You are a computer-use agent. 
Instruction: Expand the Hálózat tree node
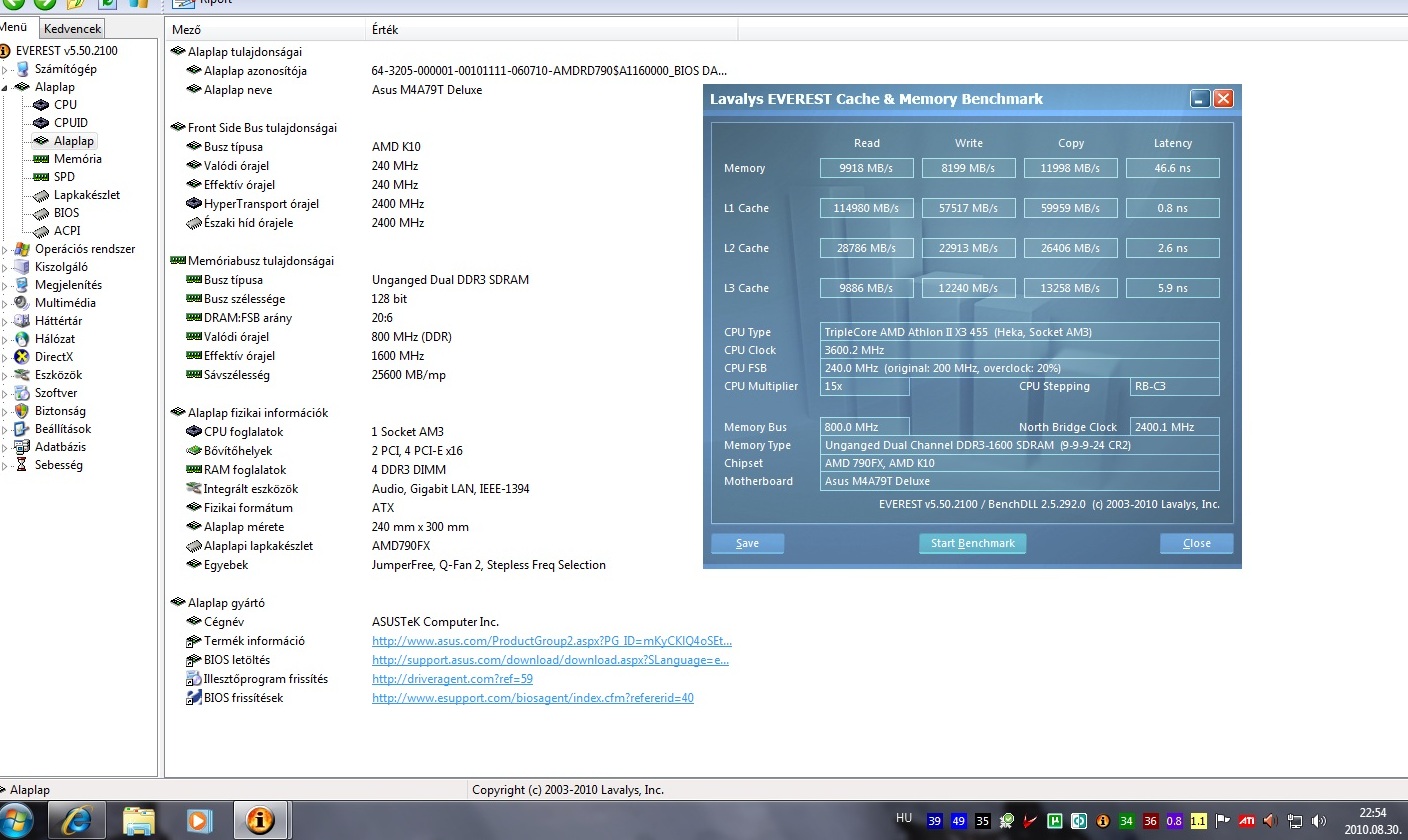[6, 340]
